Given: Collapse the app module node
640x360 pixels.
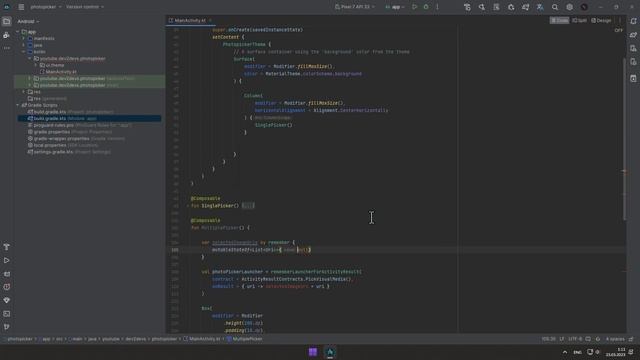Looking at the screenshot, I should coord(18,31).
